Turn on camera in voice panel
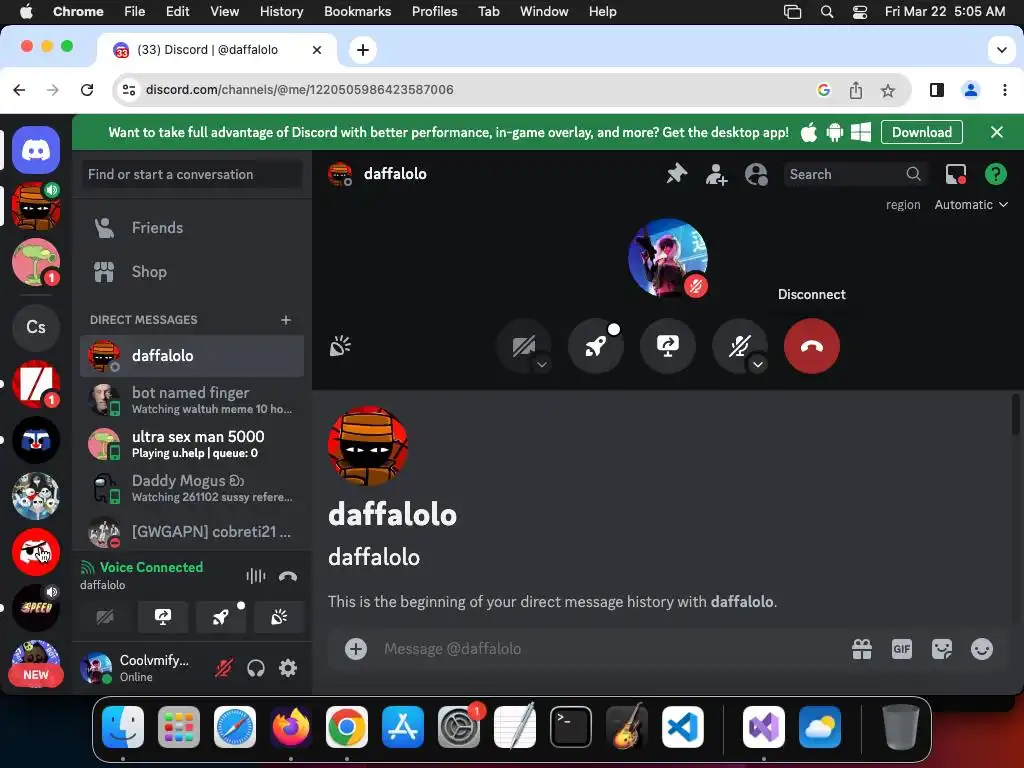This screenshot has width=1024, height=768. point(105,617)
